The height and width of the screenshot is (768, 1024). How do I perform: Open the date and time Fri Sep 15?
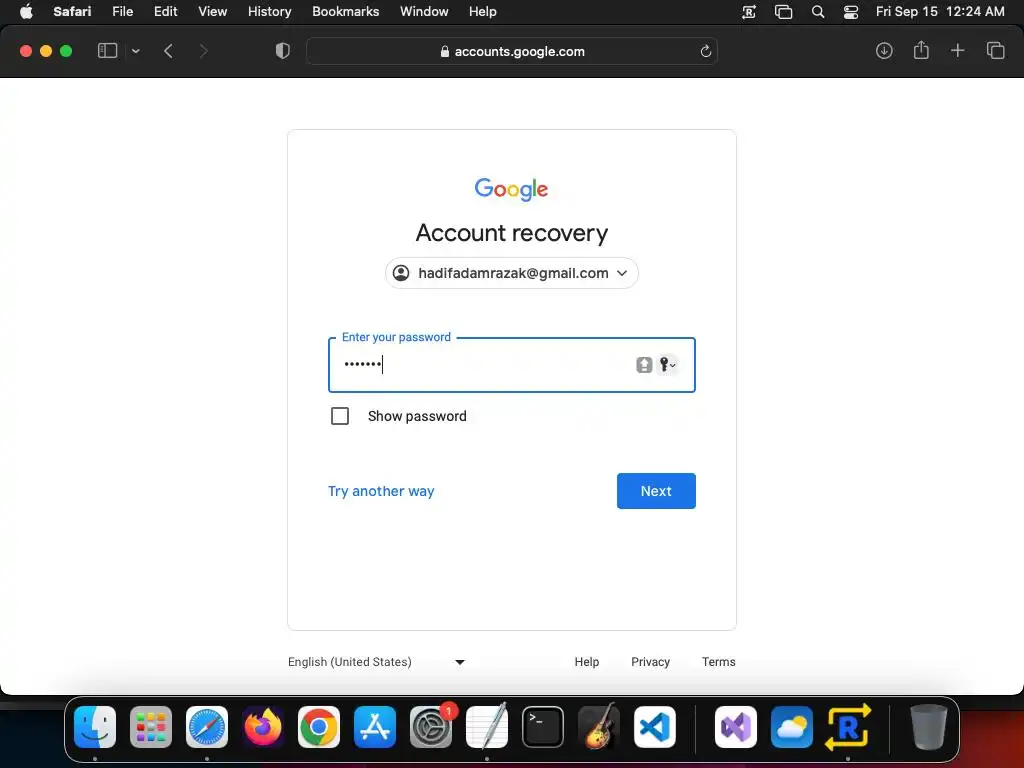coord(940,11)
